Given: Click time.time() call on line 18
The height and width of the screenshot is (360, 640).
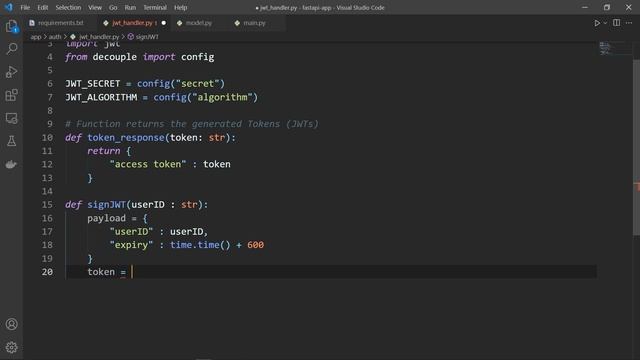Looking at the screenshot, I should pos(200,245).
